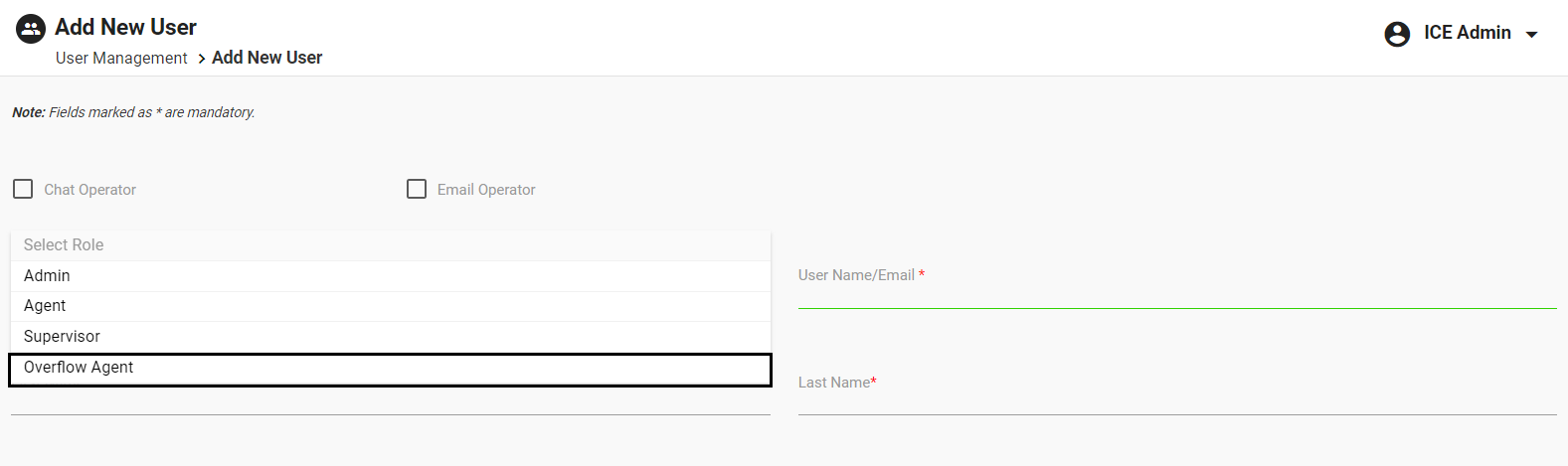Choose Admin from the role list
1568x466 pixels.
tap(47, 276)
